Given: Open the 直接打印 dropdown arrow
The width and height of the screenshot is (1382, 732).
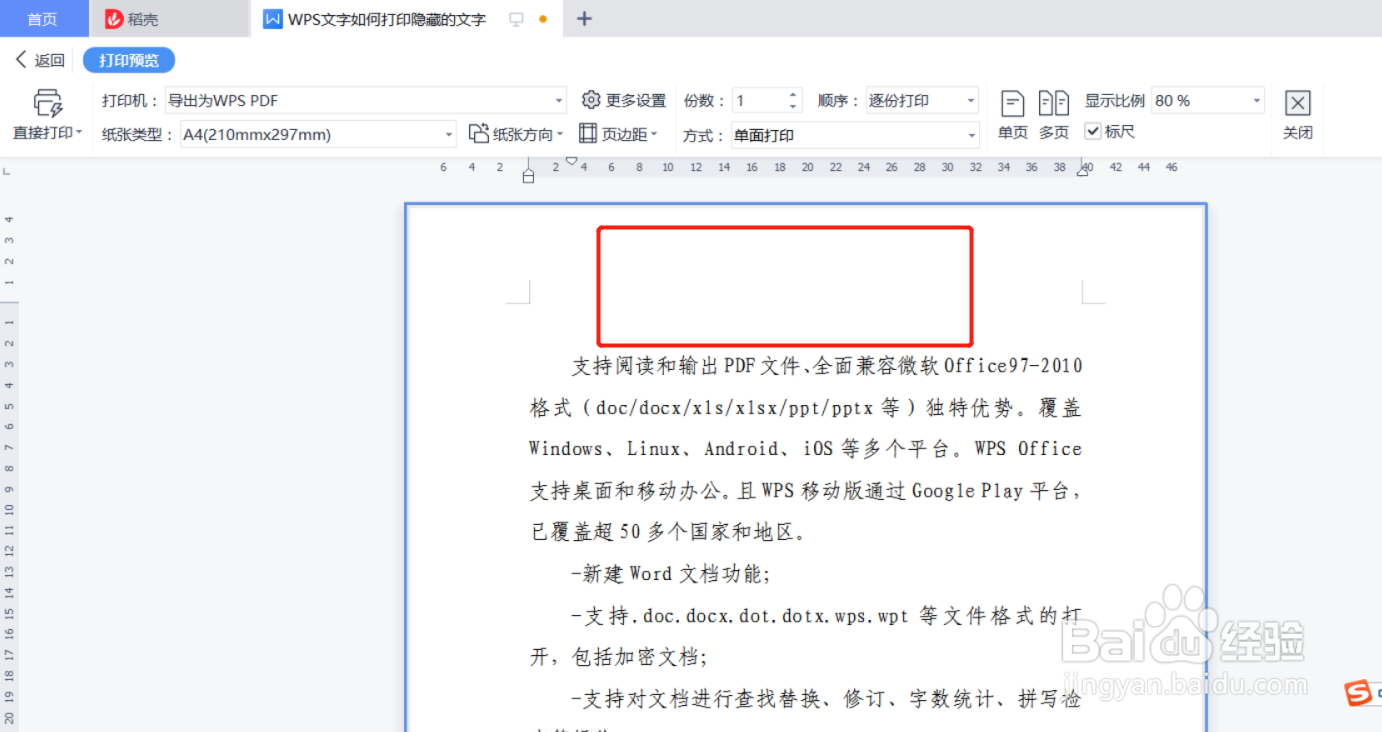Looking at the screenshot, I should point(78,133).
